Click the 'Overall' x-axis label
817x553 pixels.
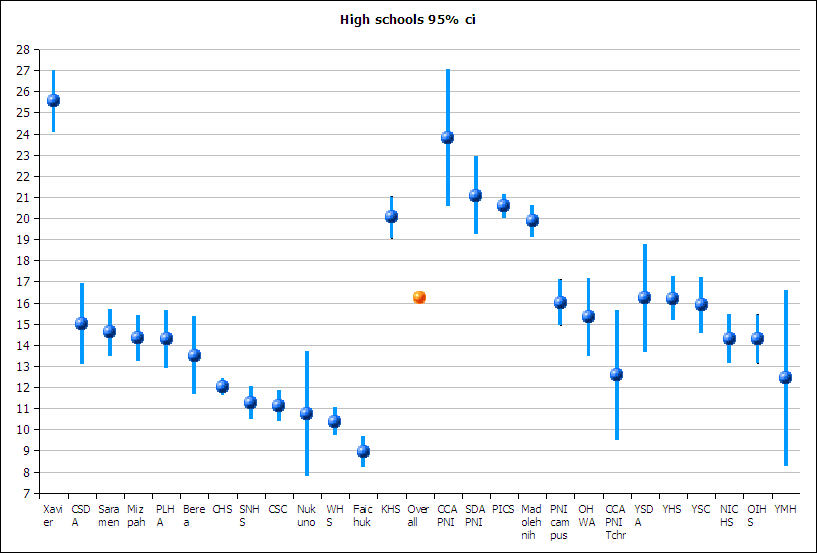[418, 515]
